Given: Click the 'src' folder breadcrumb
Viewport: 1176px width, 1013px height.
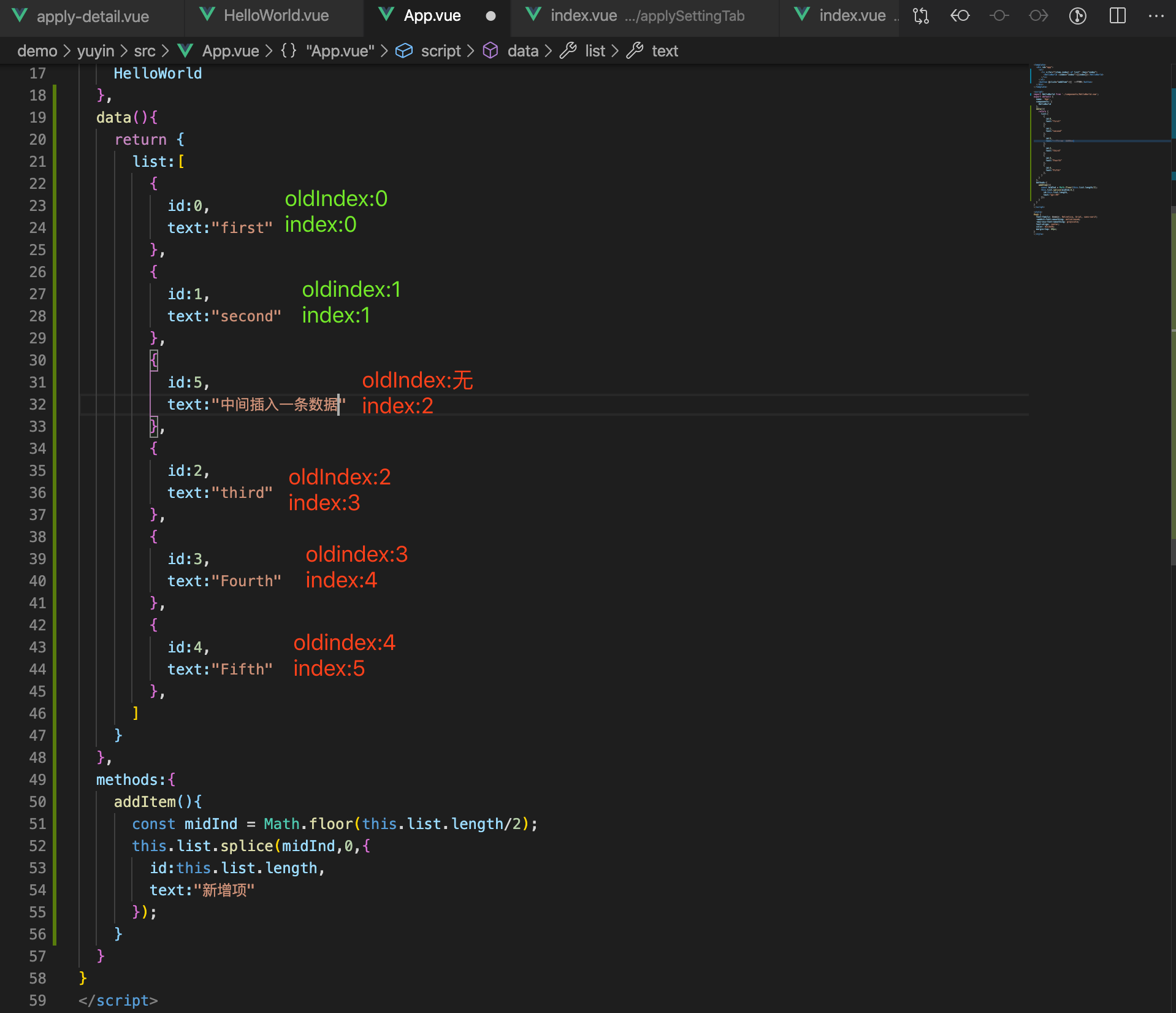Looking at the screenshot, I should click(x=144, y=51).
